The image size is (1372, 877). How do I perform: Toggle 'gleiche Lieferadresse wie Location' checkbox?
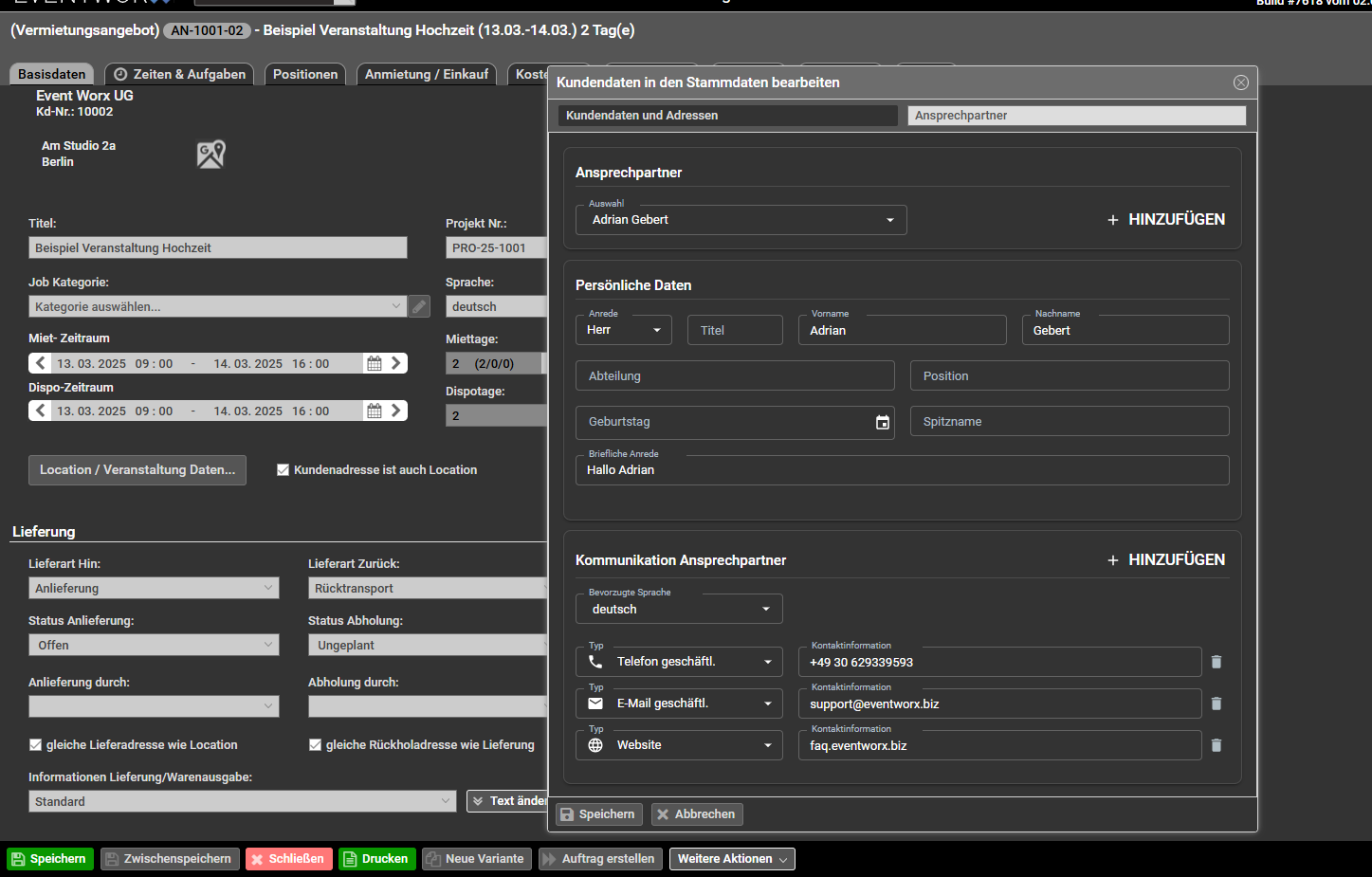coord(35,745)
